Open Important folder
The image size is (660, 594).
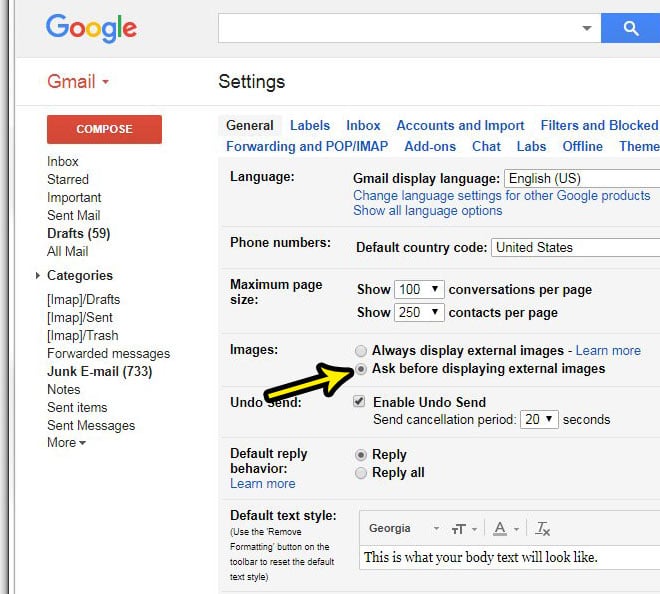[x=74, y=197]
